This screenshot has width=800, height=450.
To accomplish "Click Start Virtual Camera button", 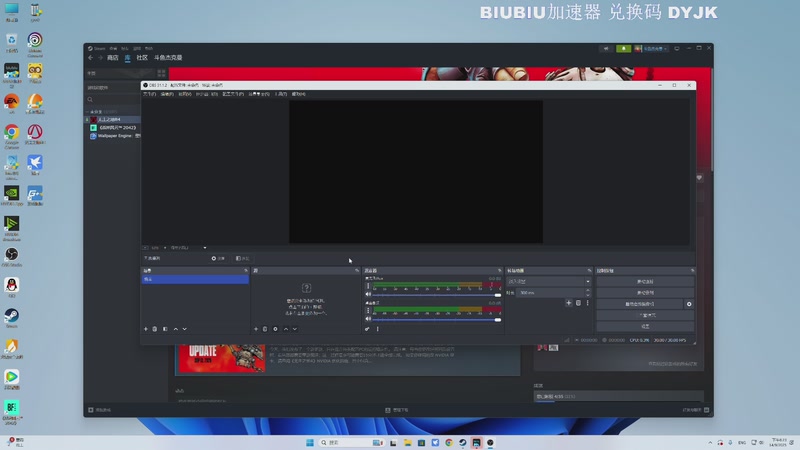I will click(640, 304).
